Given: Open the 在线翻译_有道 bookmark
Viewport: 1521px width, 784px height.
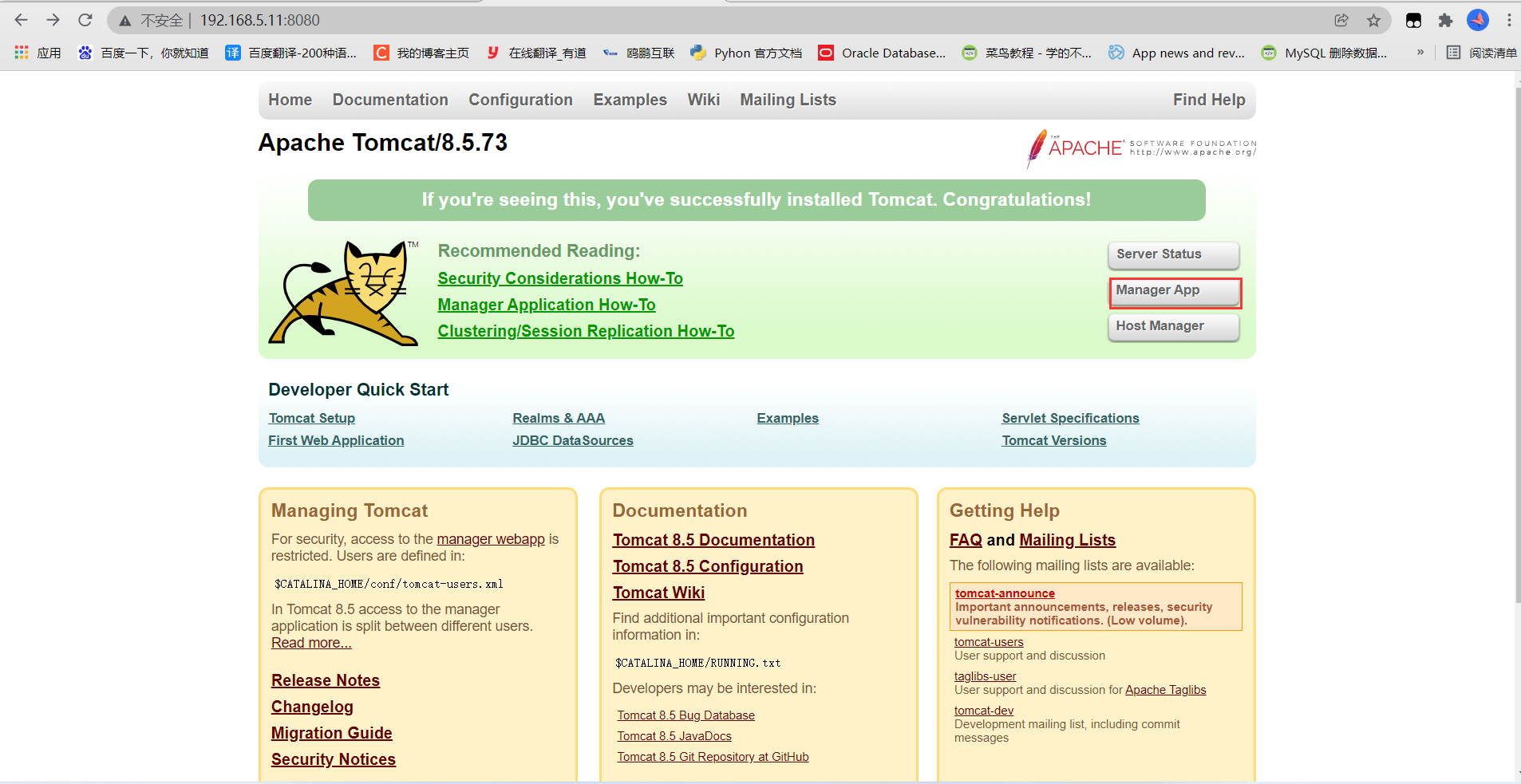Looking at the screenshot, I should 536,53.
